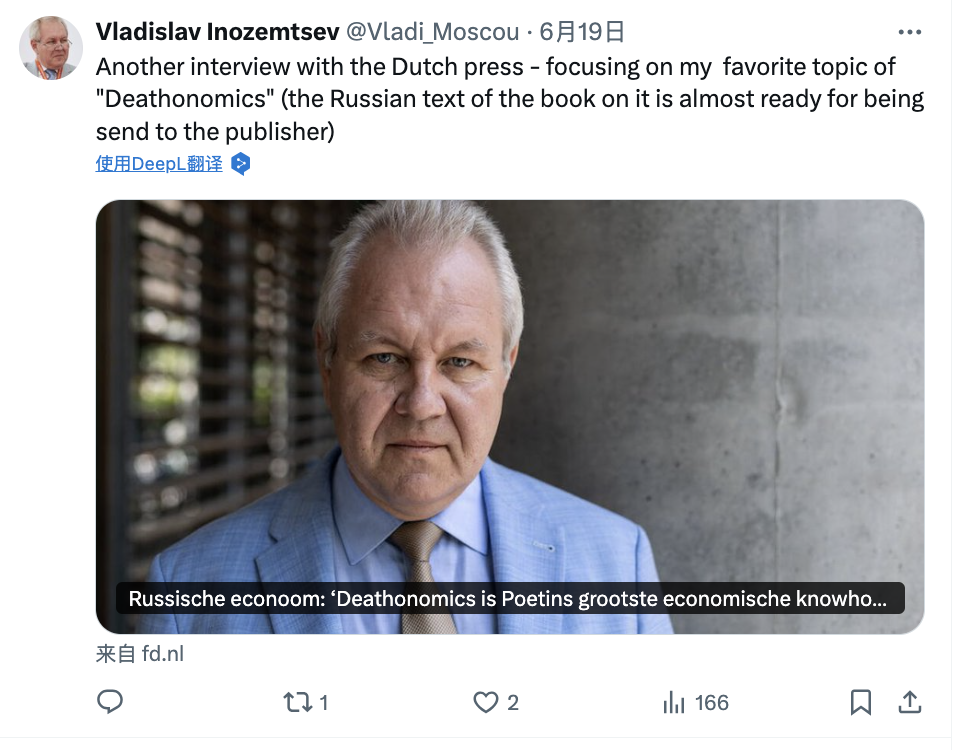Screen dimensions: 978x750
Task: Click the Russische econoom headline caption
Action: pyautogui.click(x=508, y=599)
